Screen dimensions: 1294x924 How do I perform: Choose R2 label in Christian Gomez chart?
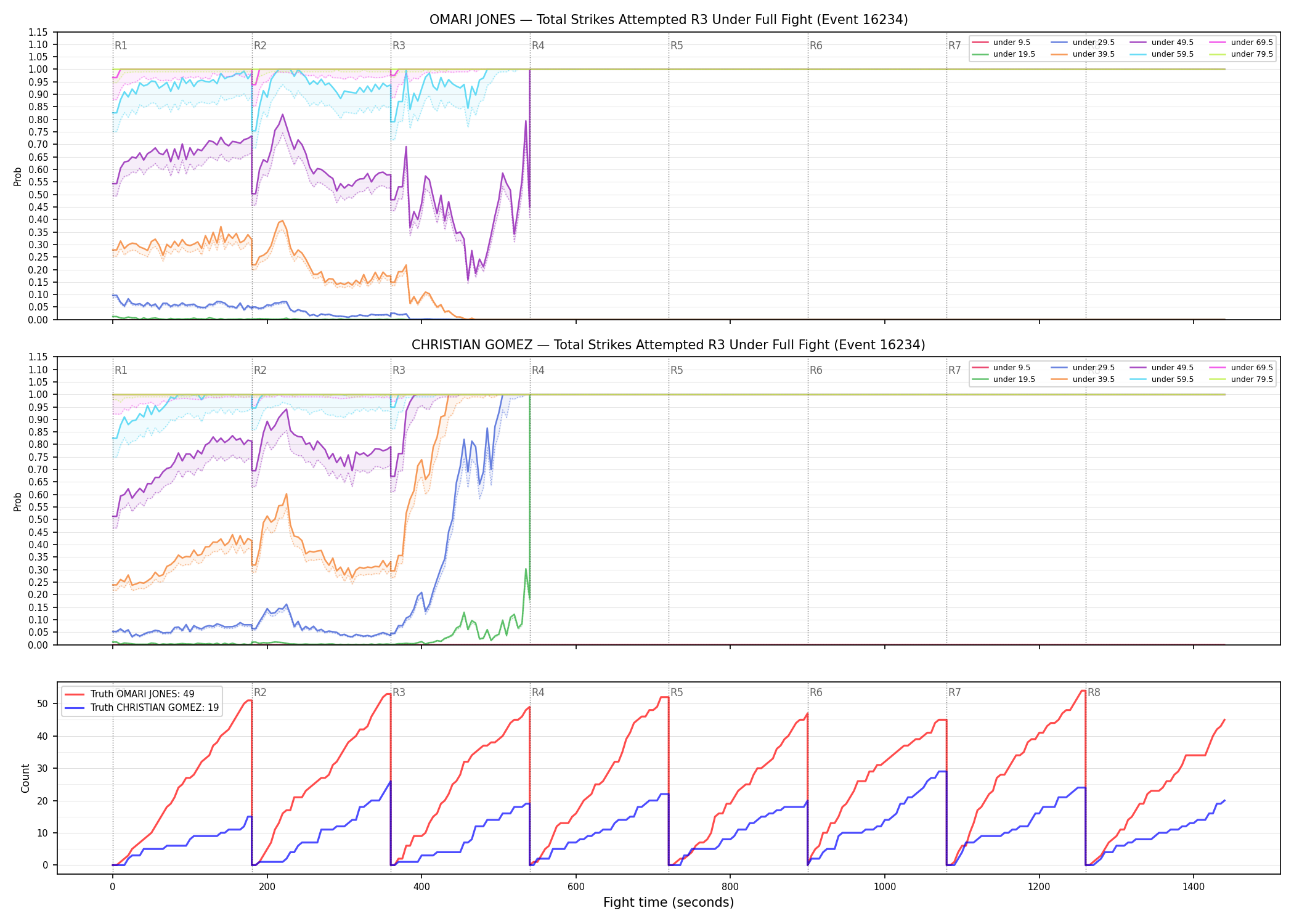(x=260, y=370)
